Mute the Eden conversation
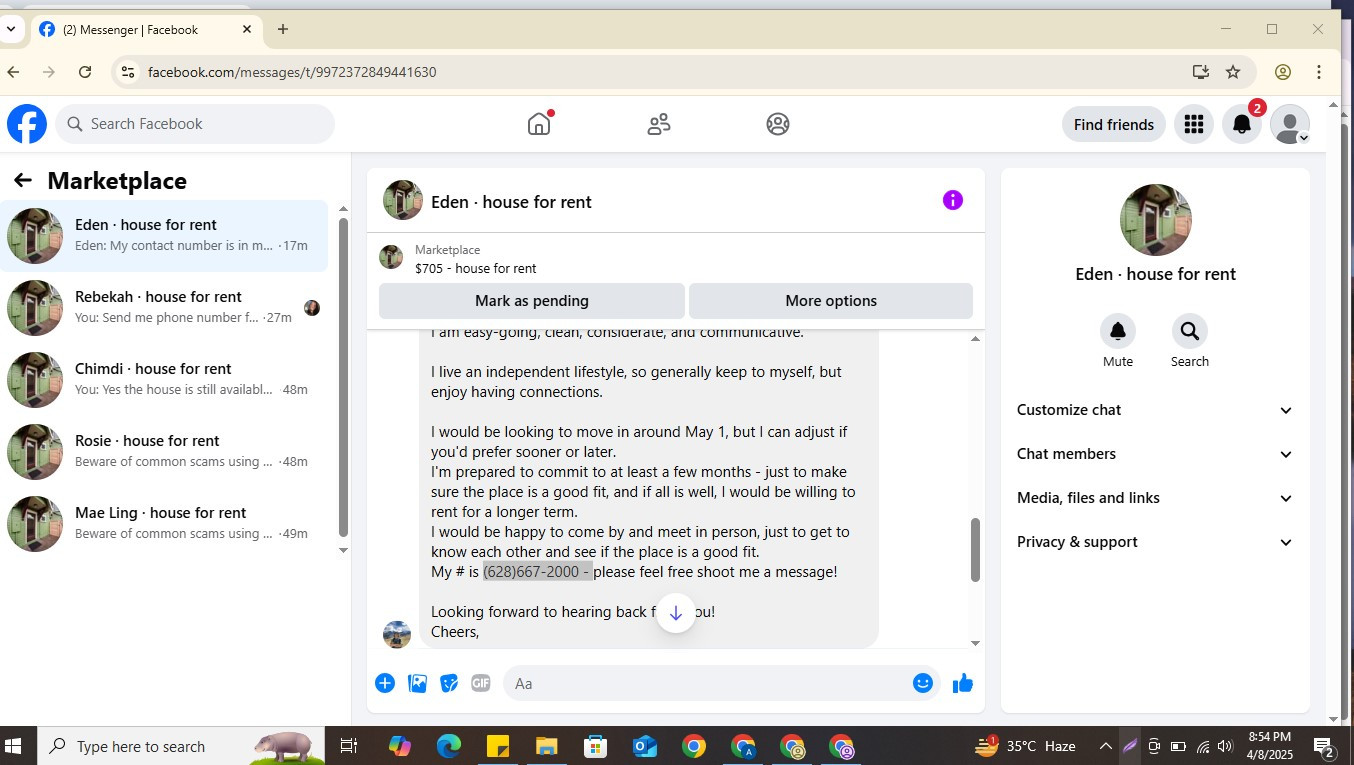 tap(1118, 331)
